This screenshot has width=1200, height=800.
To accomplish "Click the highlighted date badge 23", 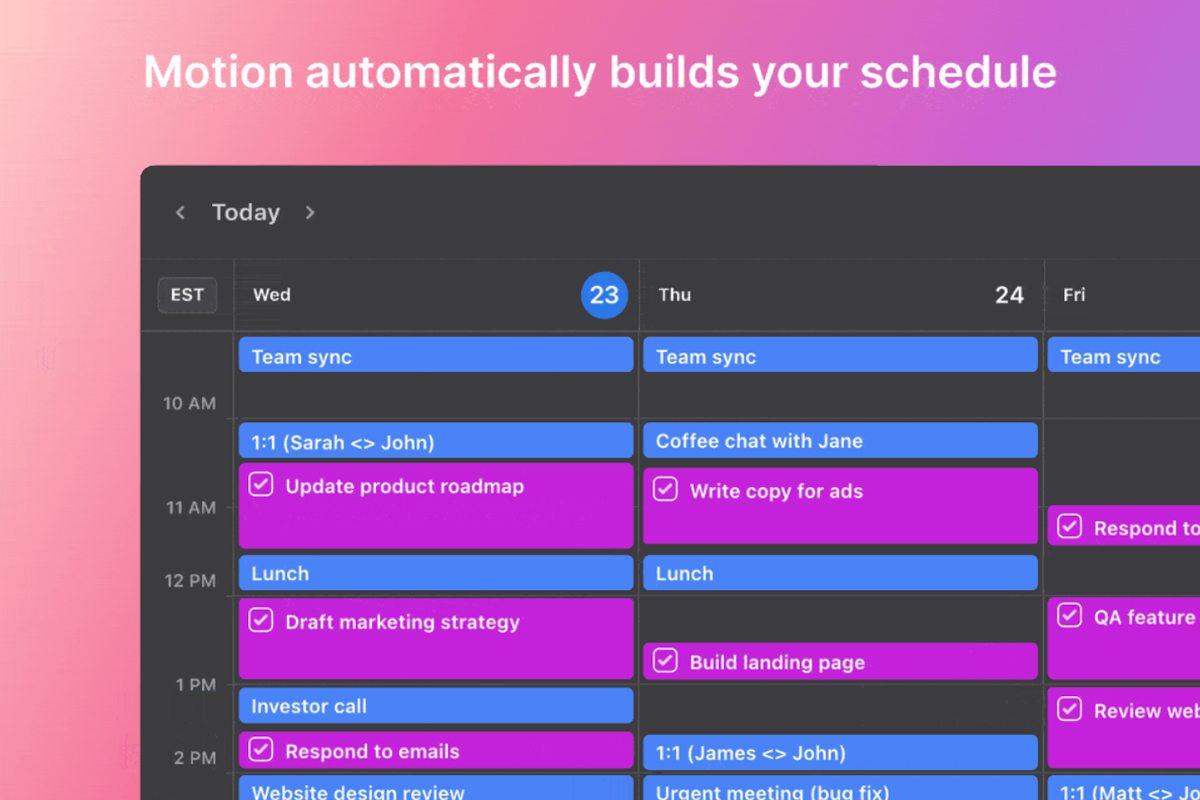I will [x=604, y=294].
